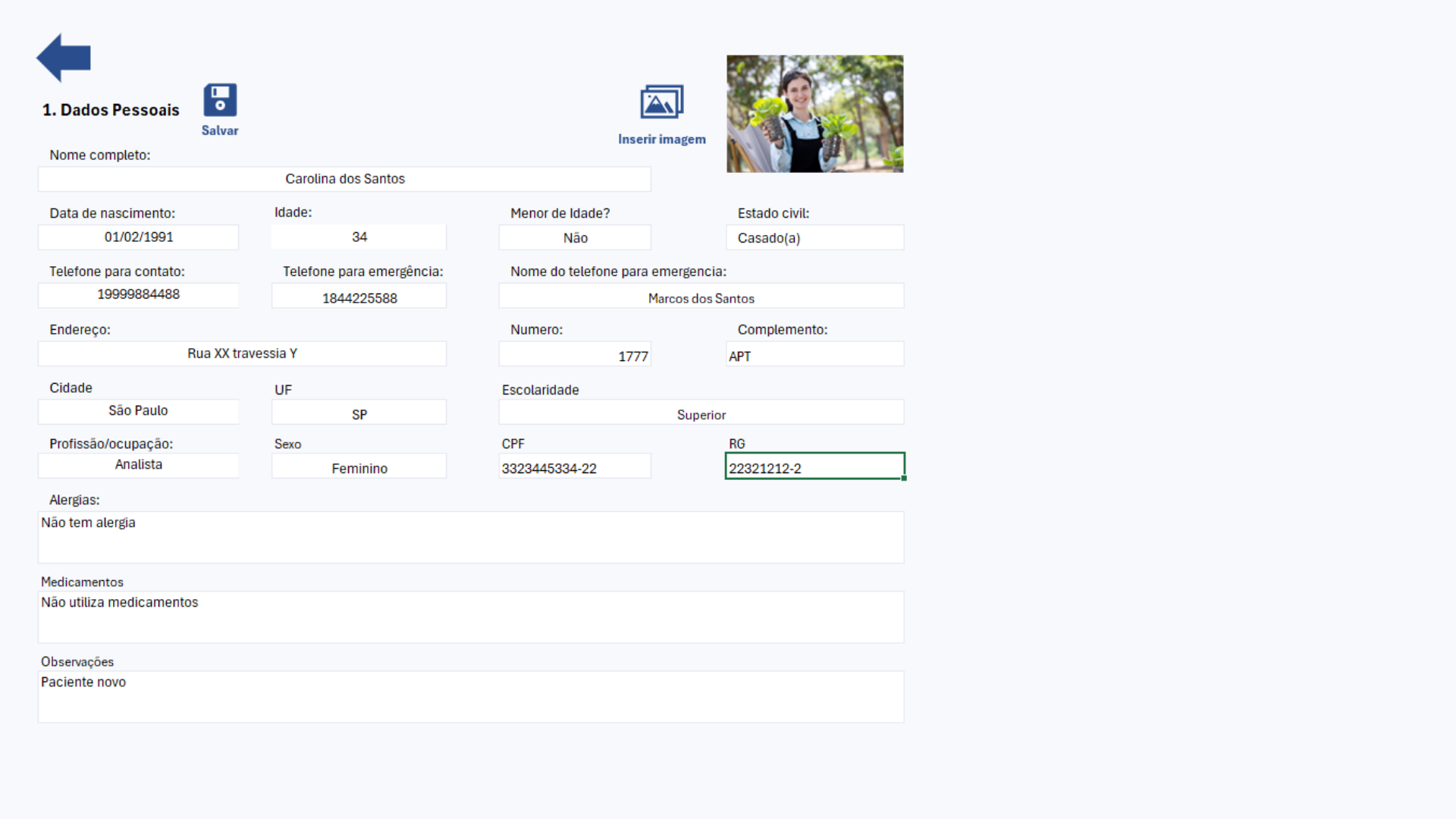Open the Estado civil field showing Casado(a)

pos(814,238)
